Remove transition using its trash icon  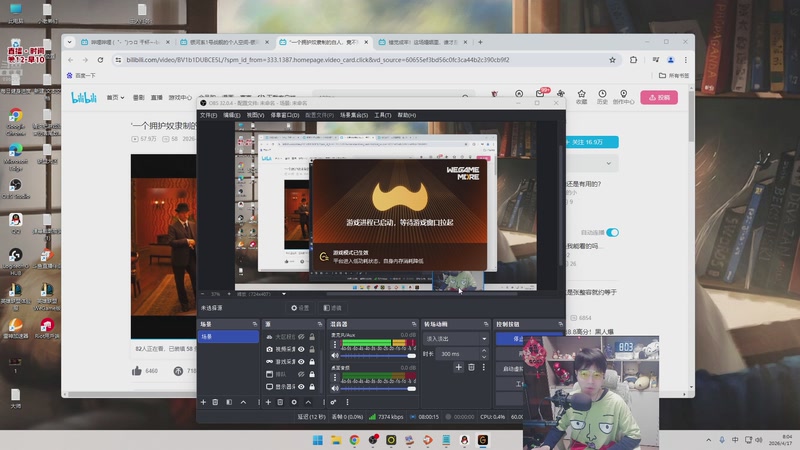pyautogui.click(x=471, y=367)
